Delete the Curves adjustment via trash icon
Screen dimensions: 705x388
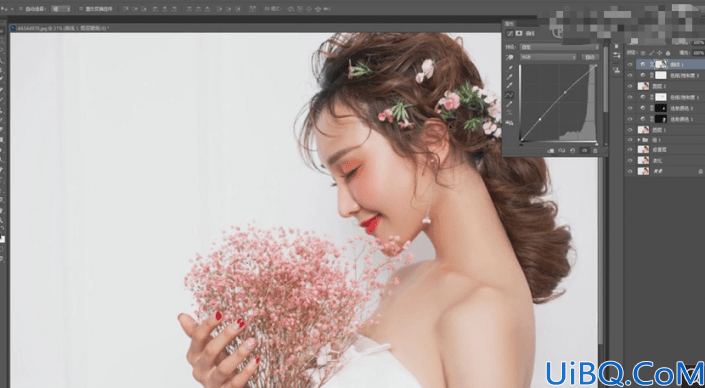pos(595,151)
